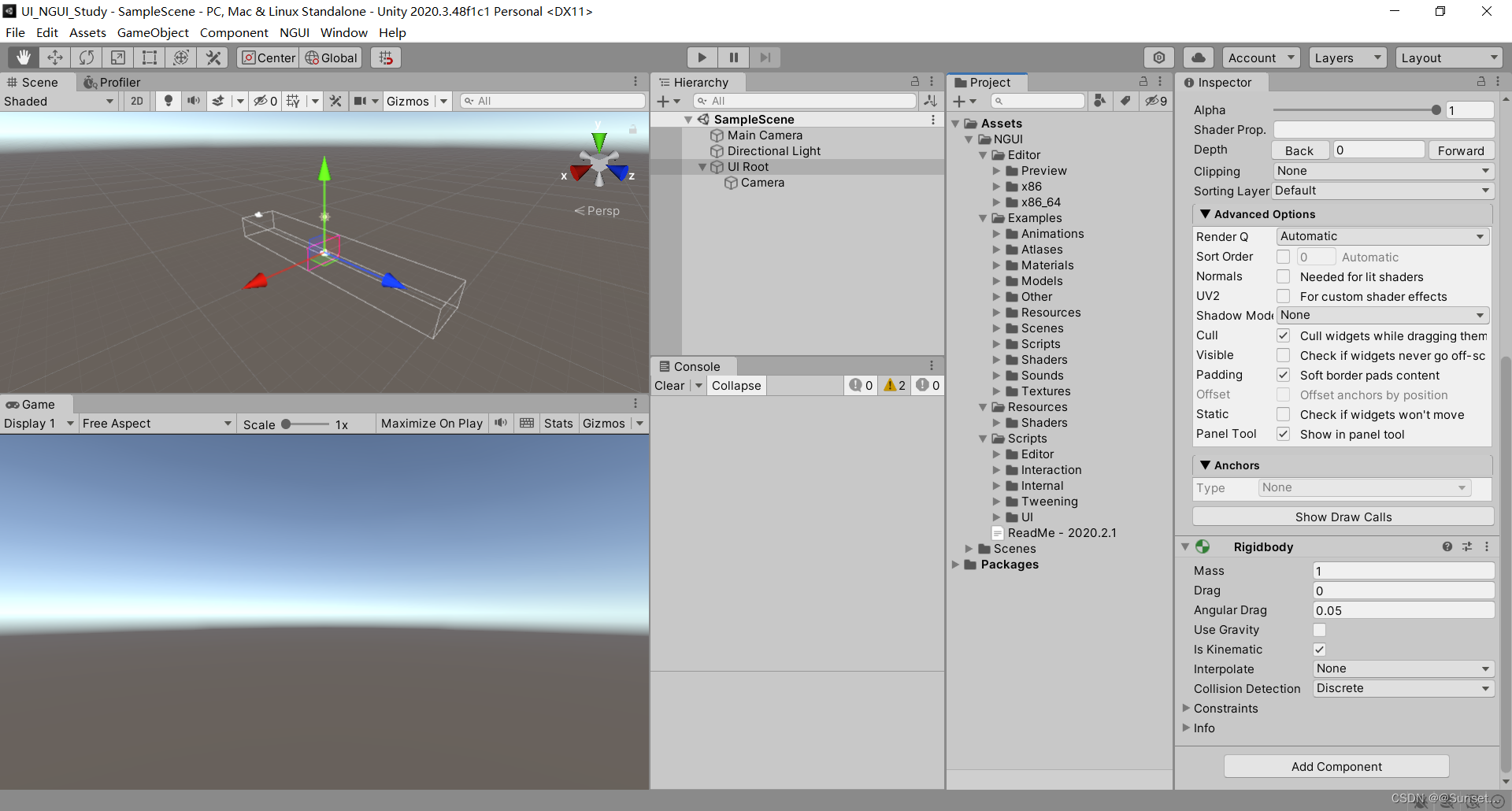The height and width of the screenshot is (811, 1512).
Task: Mute audio in Game view
Action: tap(501, 423)
